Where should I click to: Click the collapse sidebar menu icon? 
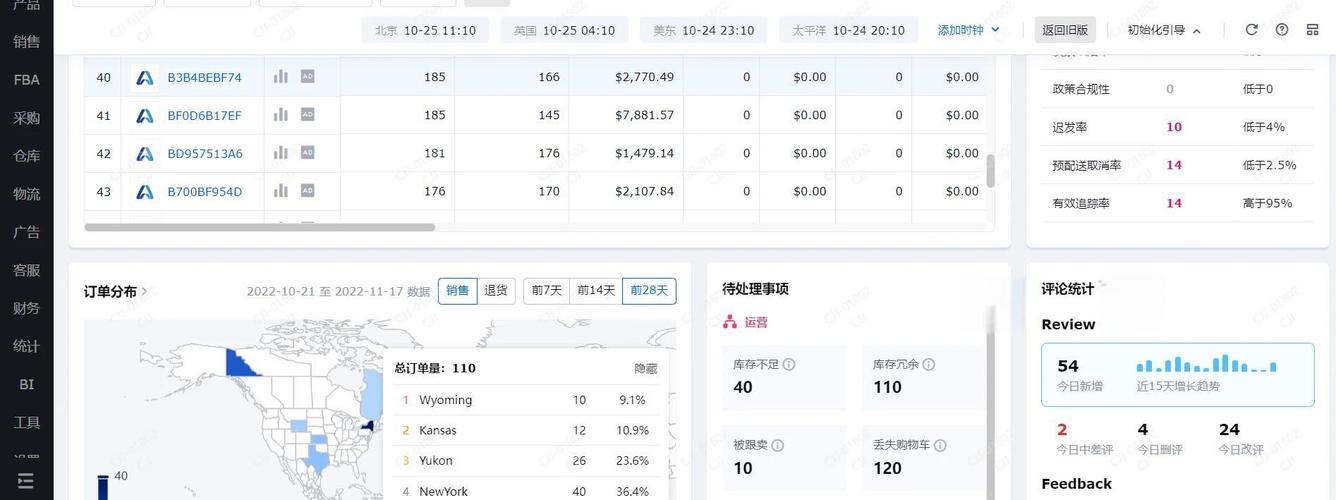click(x=26, y=481)
